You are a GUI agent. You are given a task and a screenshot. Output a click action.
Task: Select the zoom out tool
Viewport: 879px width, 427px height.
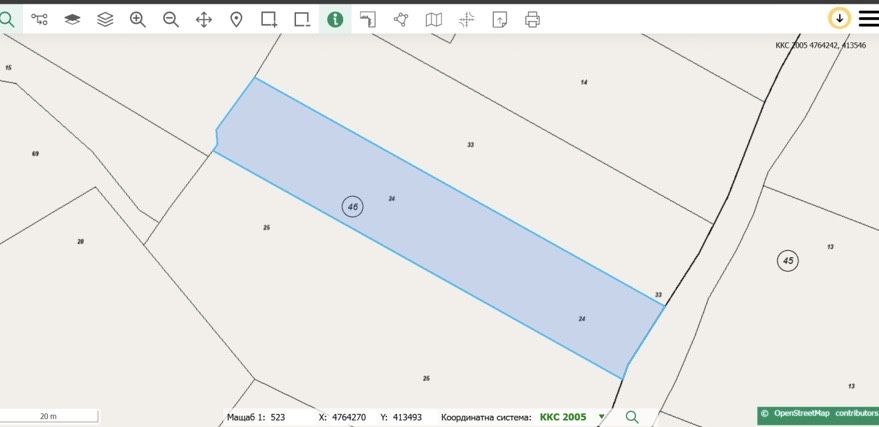(x=171, y=20)
